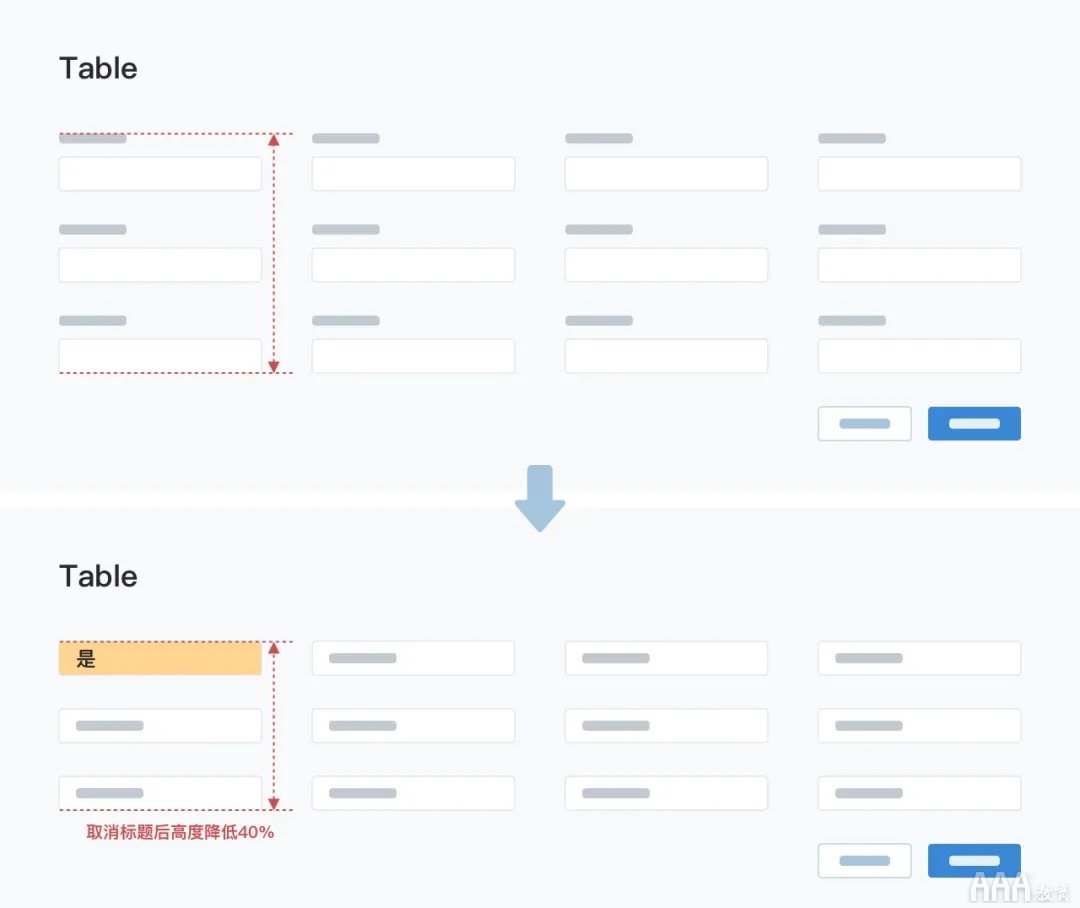Click the bottom form's first-row, last-column field
1080x908 pixels.
(919, 659)
